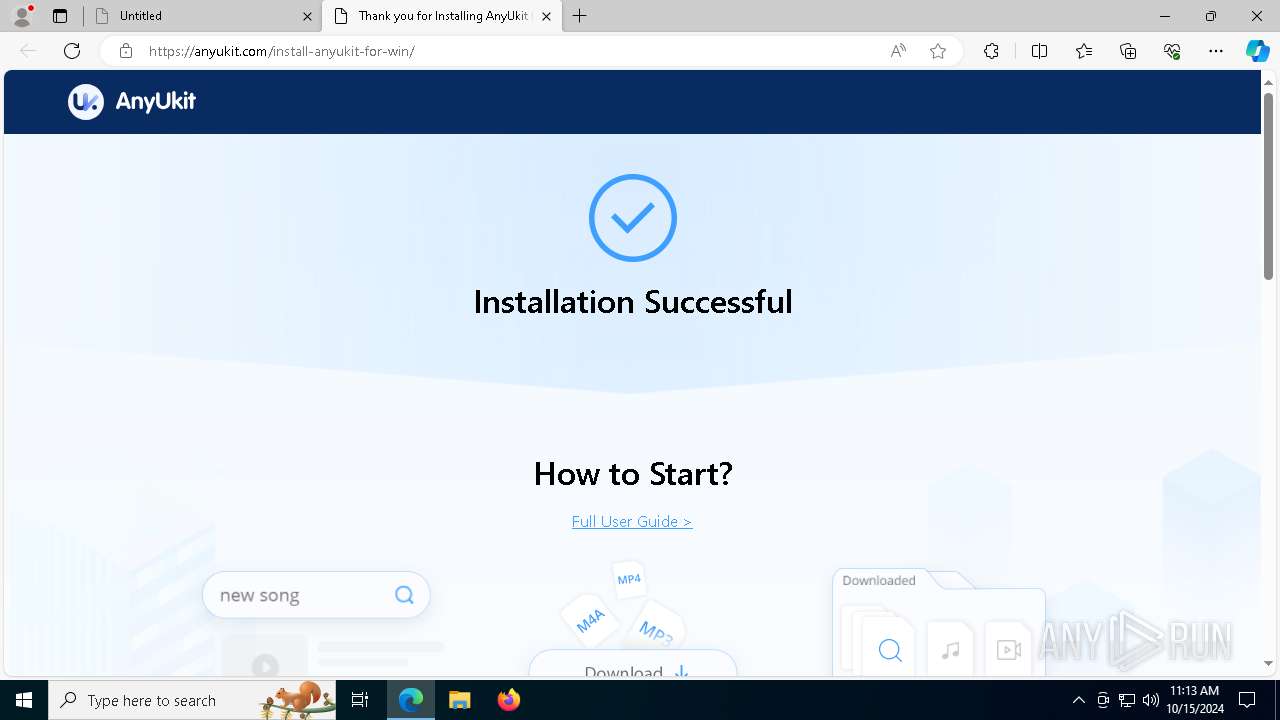Open the Full User Guide link
Viewport: 1280px width, 720px height.
click(x=632, y=521)
